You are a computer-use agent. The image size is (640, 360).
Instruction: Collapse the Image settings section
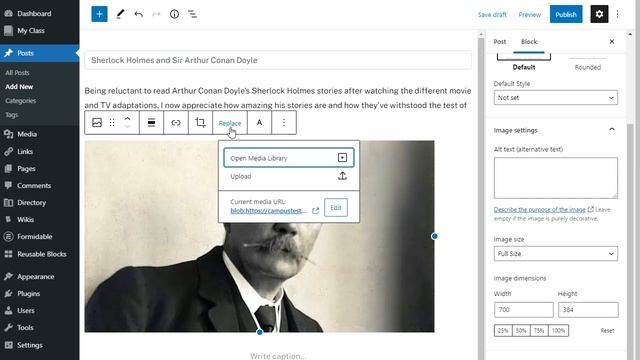(556, 130)
